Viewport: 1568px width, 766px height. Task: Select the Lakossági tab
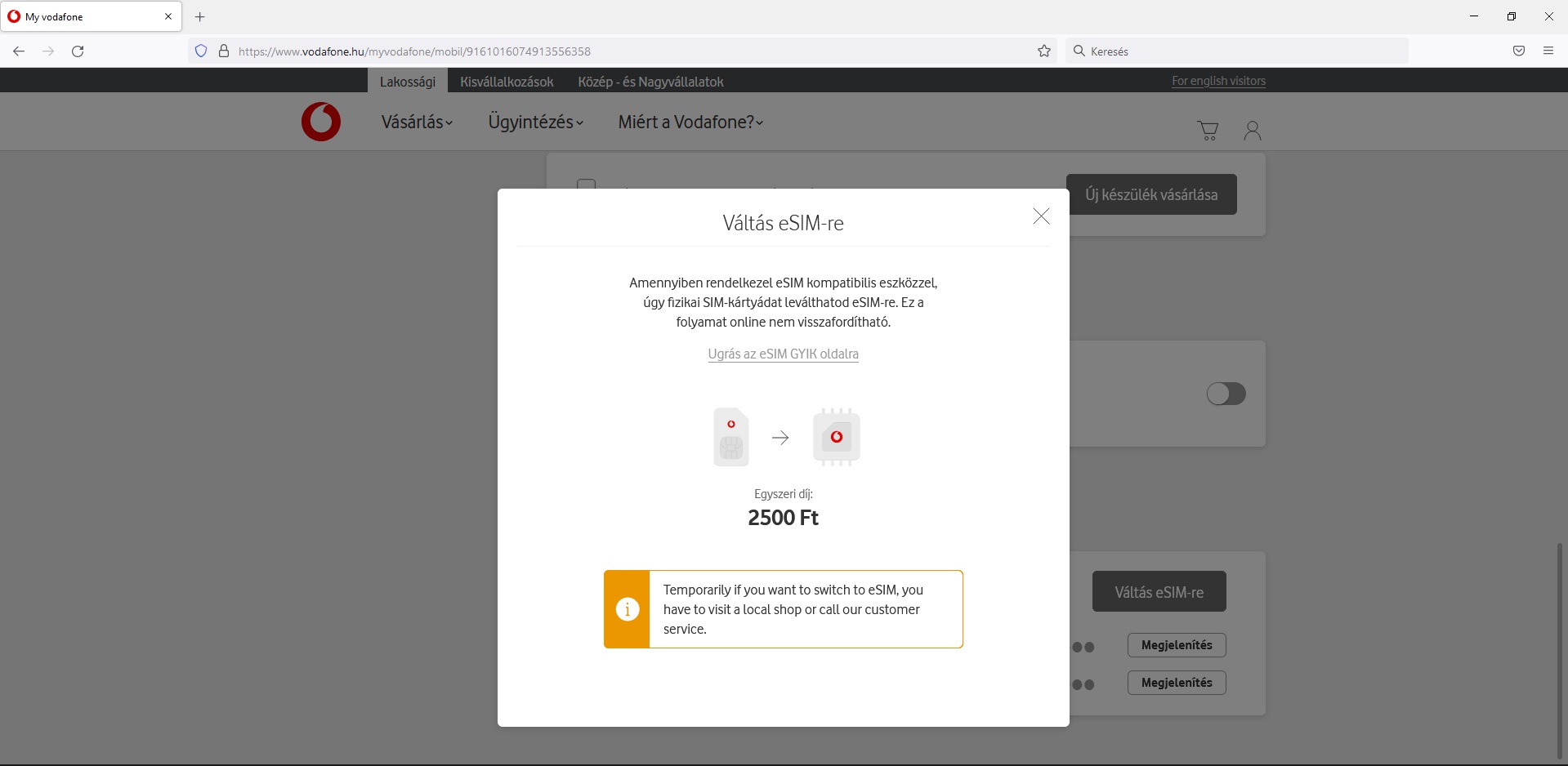coord(408,81)
